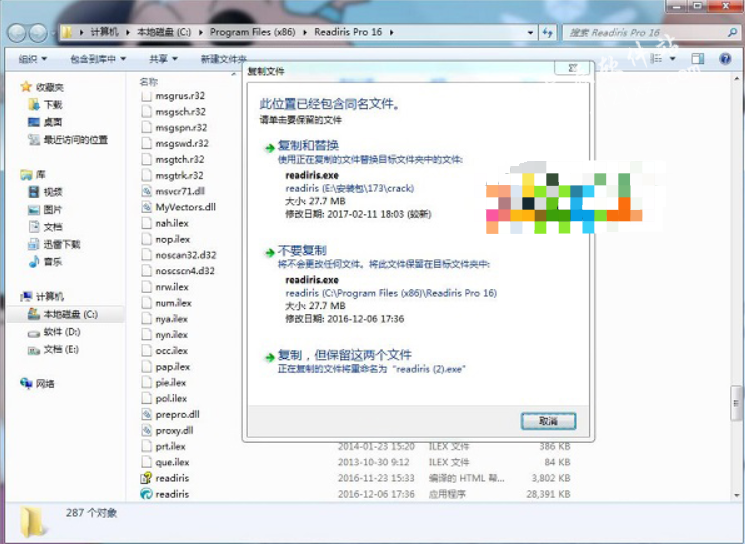
Task: Click Program Files (x86) in address bar
Action: 252,32
